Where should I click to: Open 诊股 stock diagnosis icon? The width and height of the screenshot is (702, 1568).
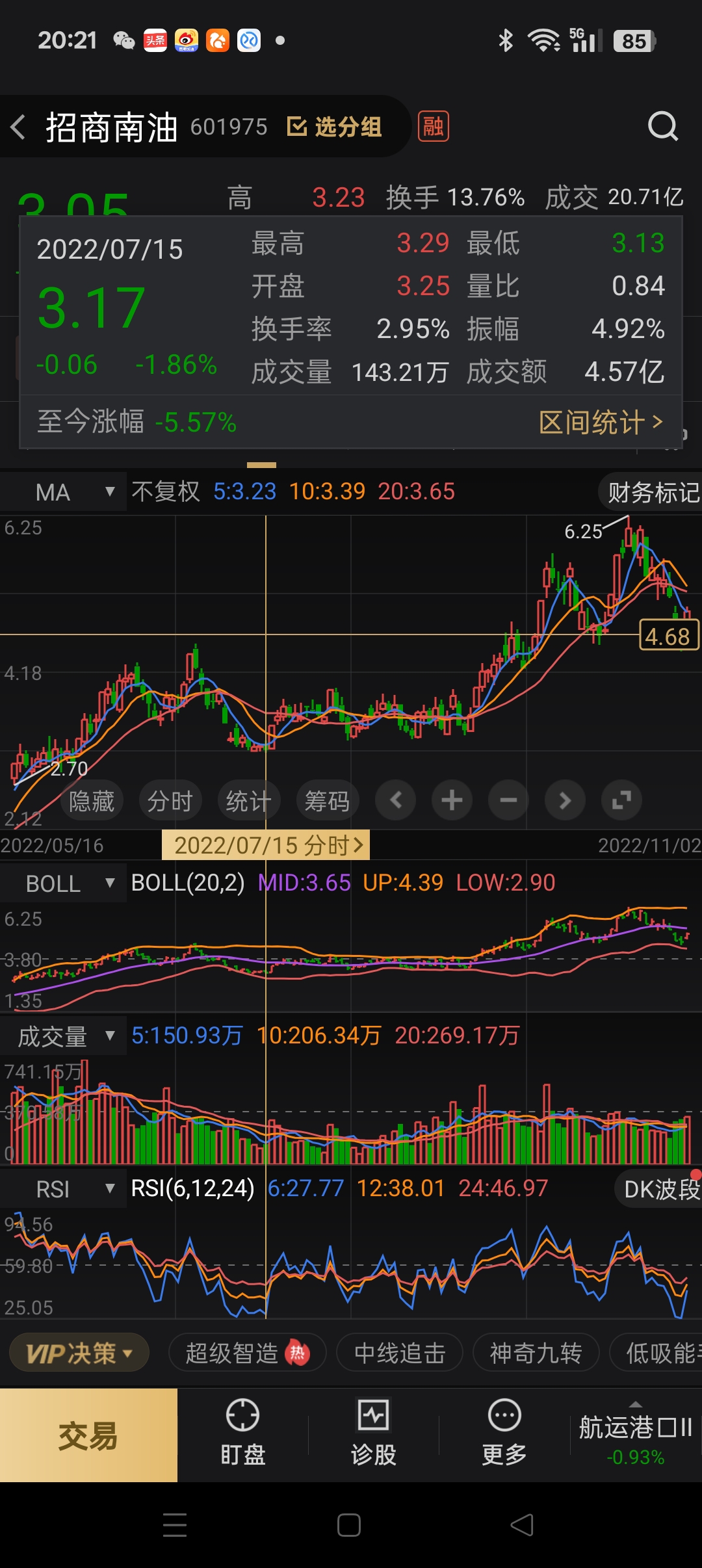[x=373, y=1433]
